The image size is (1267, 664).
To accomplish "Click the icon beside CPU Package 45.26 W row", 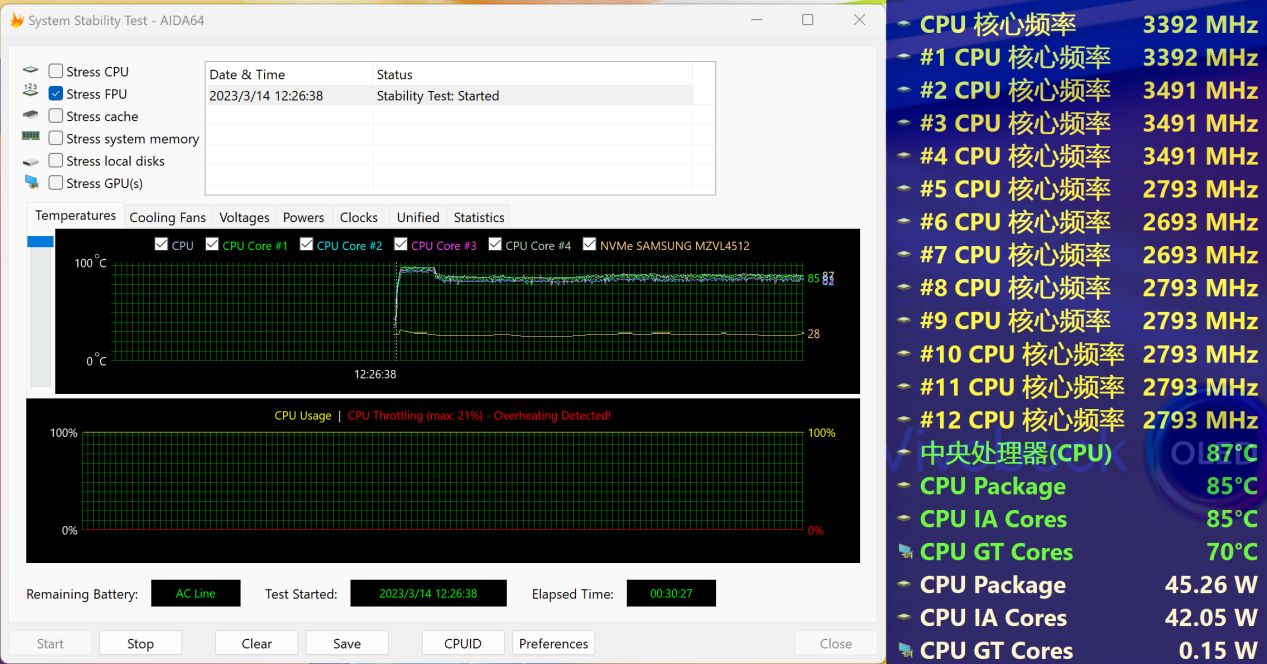I will click(x=904, y=586).
